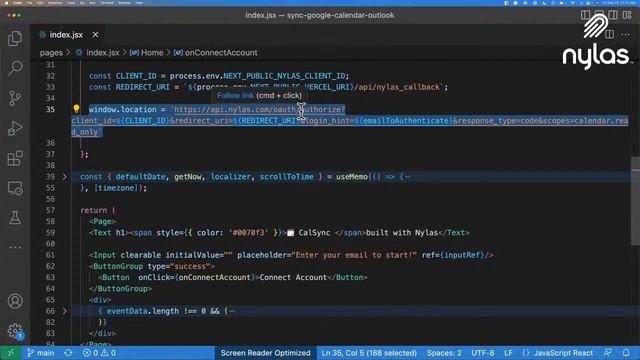
Task: Go to line via Ln 35, Col 5
Action: tap(369, 353)
